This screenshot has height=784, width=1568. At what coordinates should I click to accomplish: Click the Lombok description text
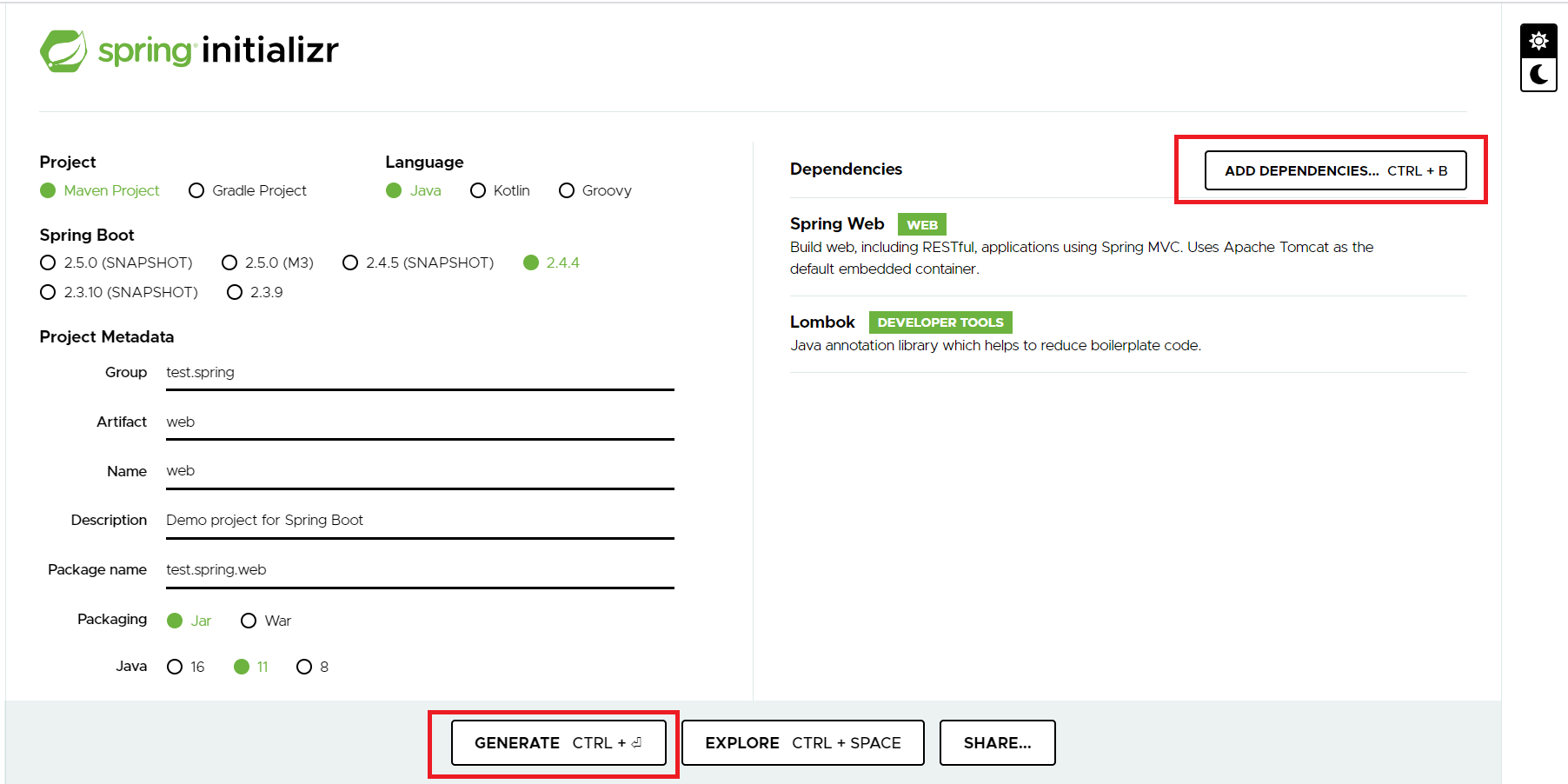tap(995, 346)
